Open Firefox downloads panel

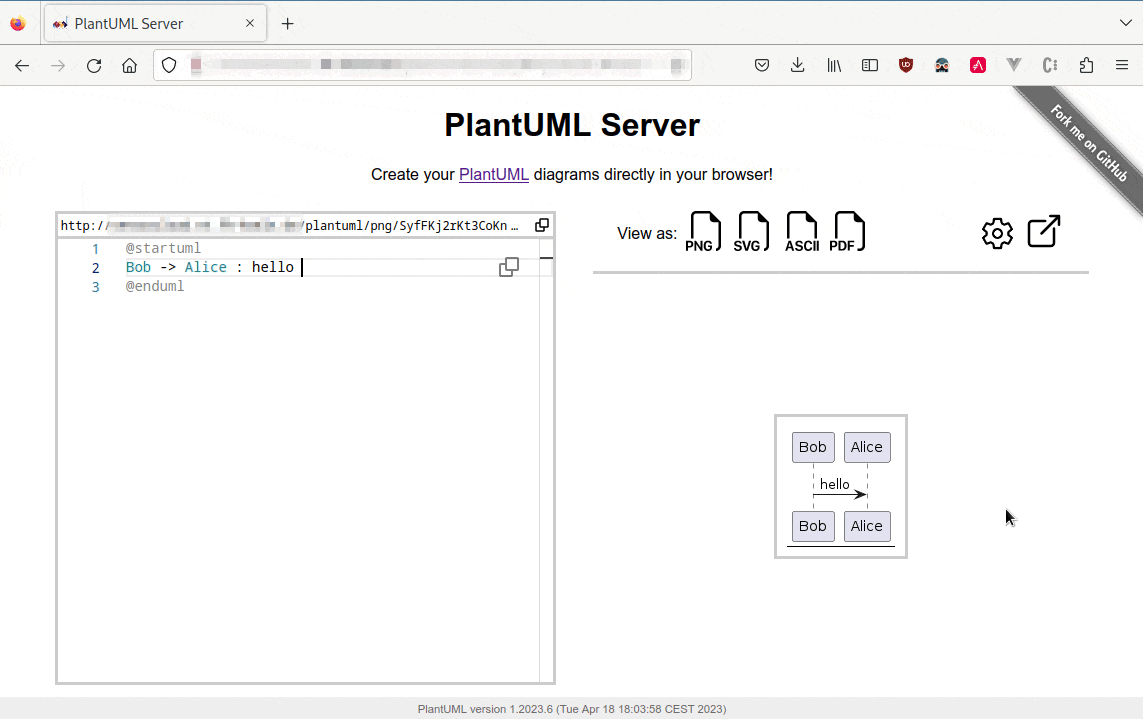pyautogui.click(x=797, y=66)
